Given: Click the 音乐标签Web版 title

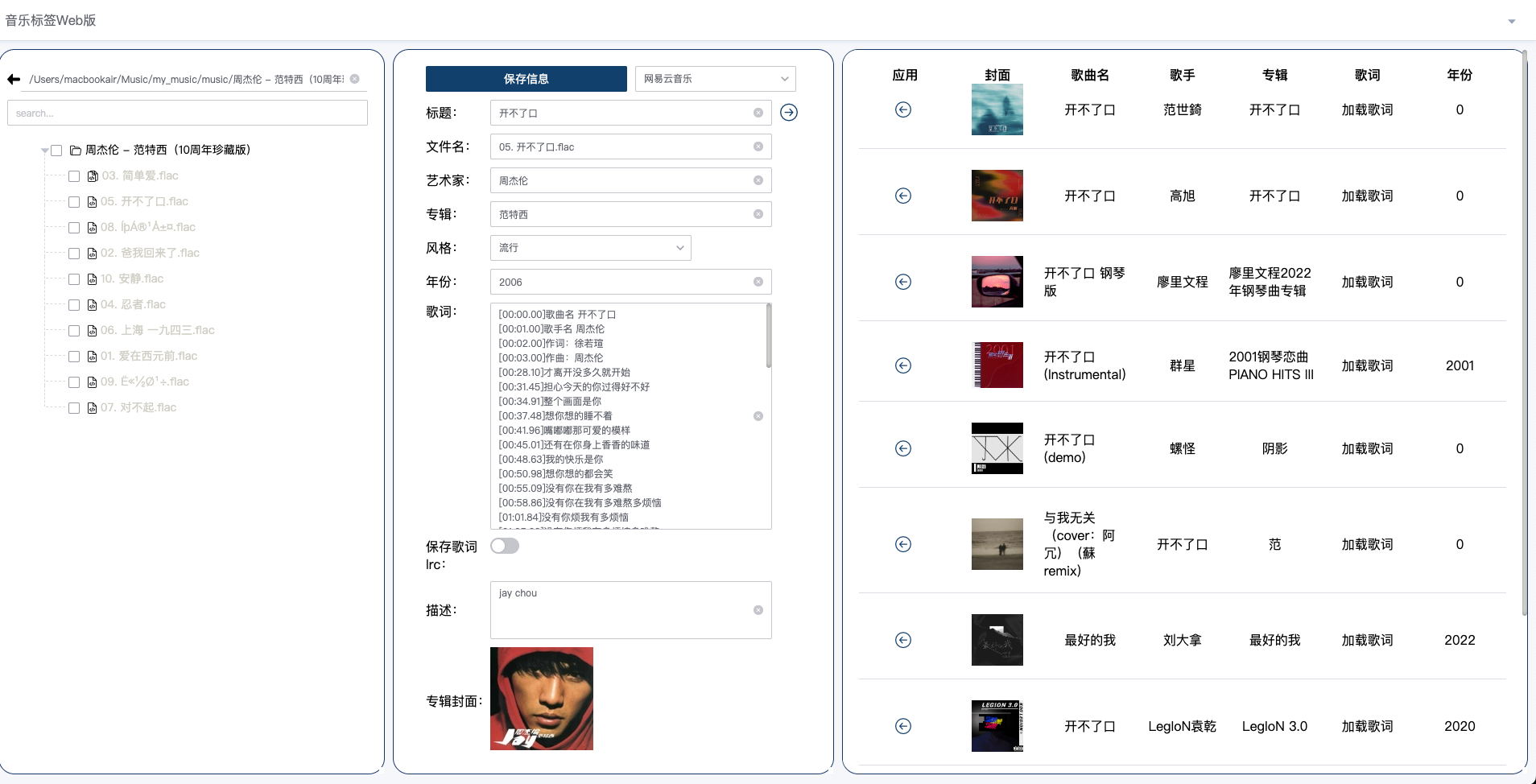Looking at the screenshot, I should coord(51,21).
